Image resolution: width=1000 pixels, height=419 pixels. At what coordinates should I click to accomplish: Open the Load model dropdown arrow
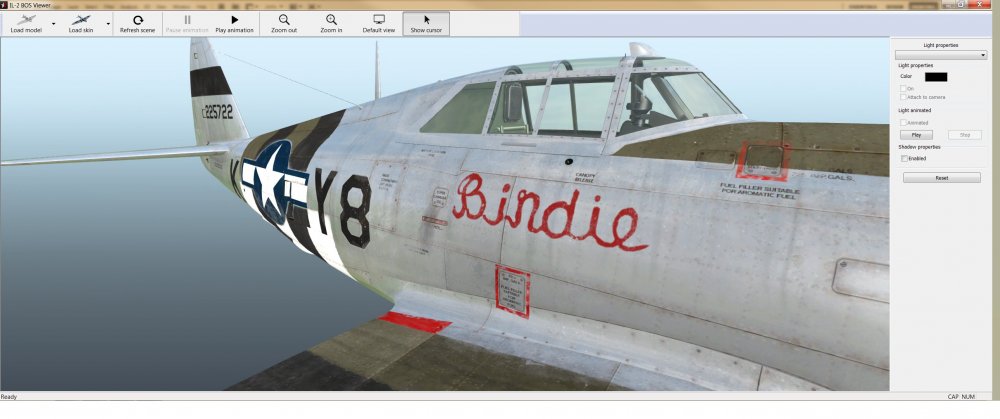pos(54,24)
